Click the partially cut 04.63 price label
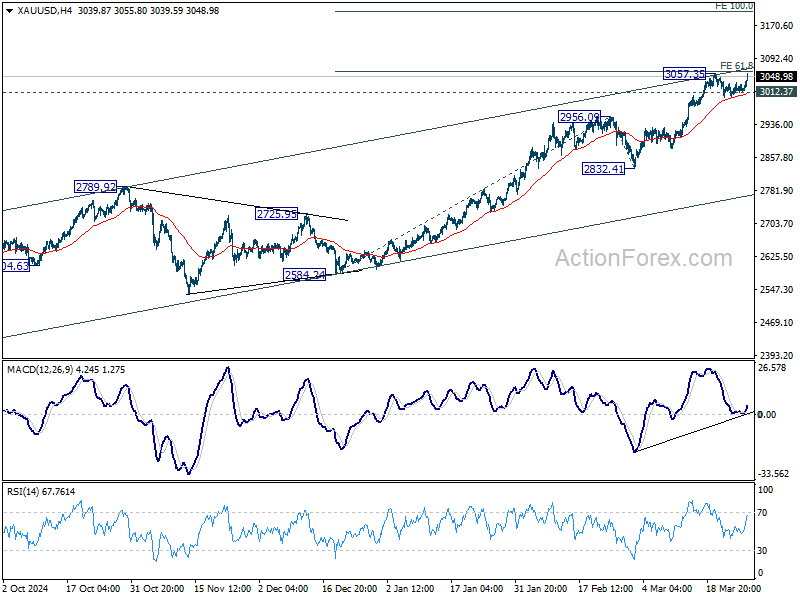Viewport: 800px width, 600px height. click(x=16, y=266)
